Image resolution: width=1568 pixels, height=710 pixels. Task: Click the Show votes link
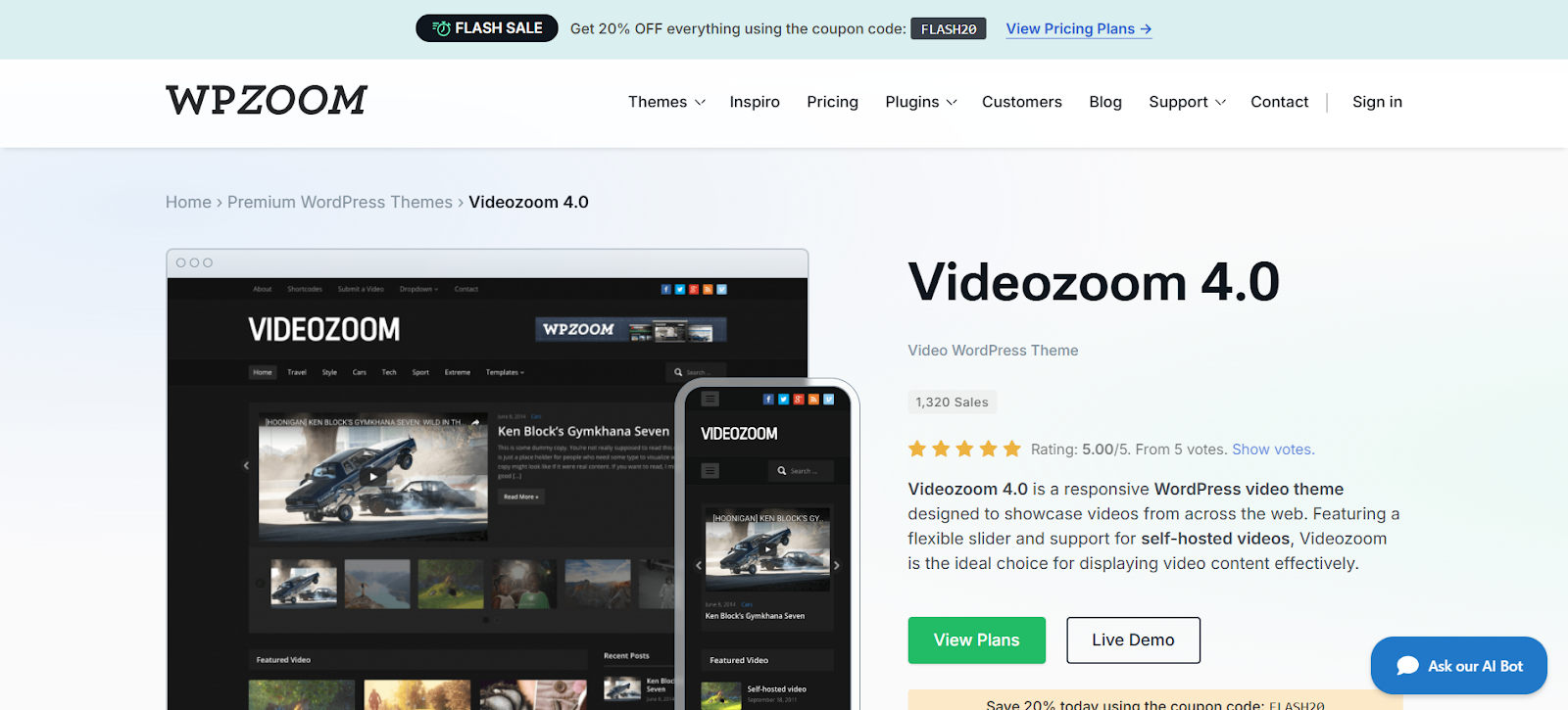coord(1273,450)
